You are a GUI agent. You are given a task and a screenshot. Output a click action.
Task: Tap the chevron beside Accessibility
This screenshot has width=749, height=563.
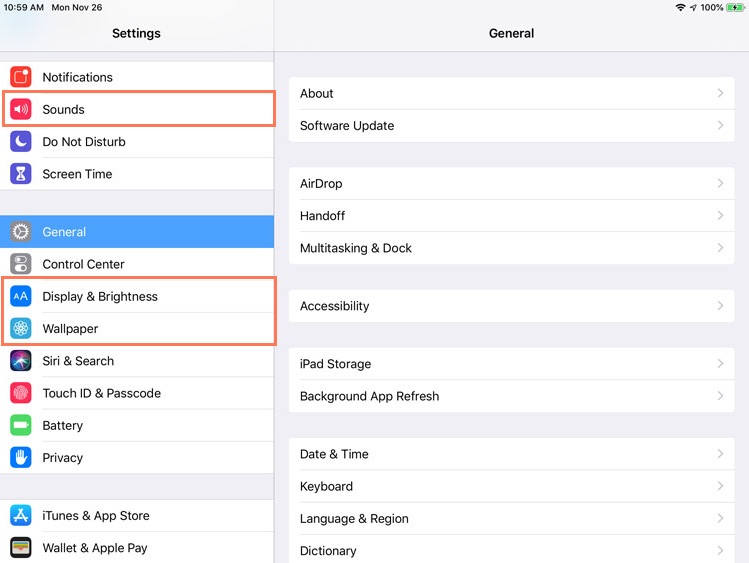pos(720,306)
